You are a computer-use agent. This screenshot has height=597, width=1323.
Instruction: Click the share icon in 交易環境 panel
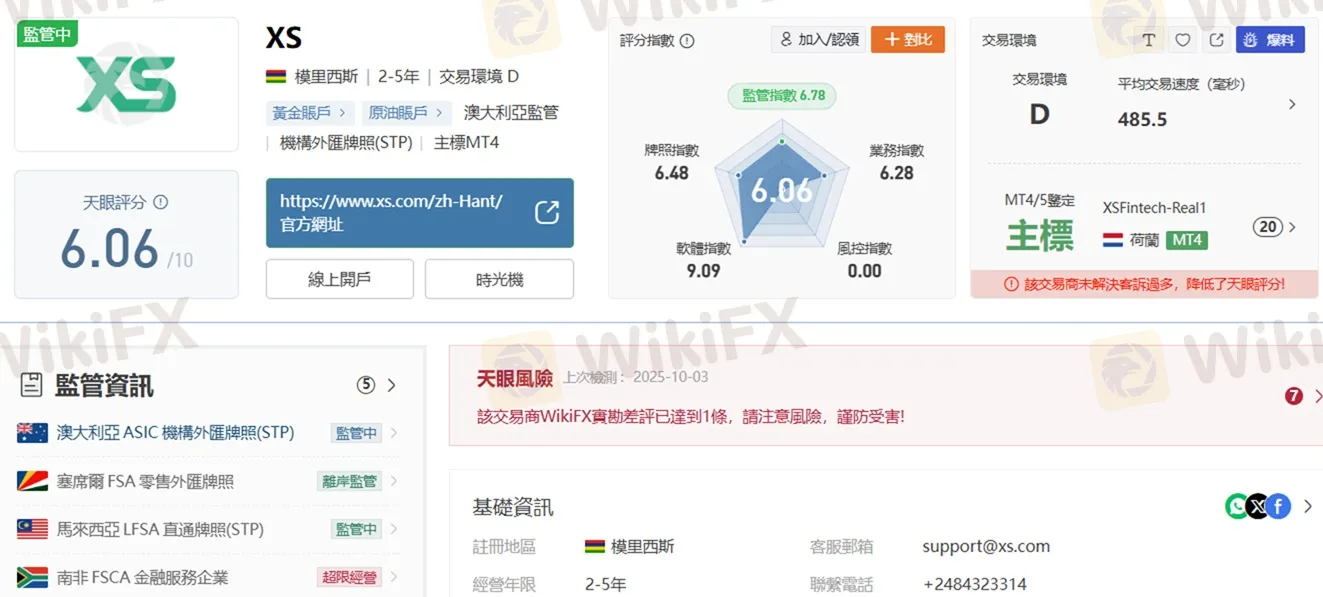pos(1216,40)
